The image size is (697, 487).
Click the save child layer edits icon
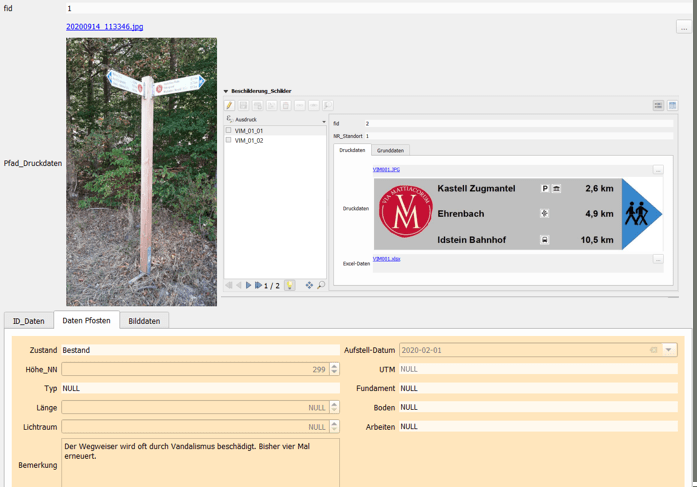coord(244,105)
